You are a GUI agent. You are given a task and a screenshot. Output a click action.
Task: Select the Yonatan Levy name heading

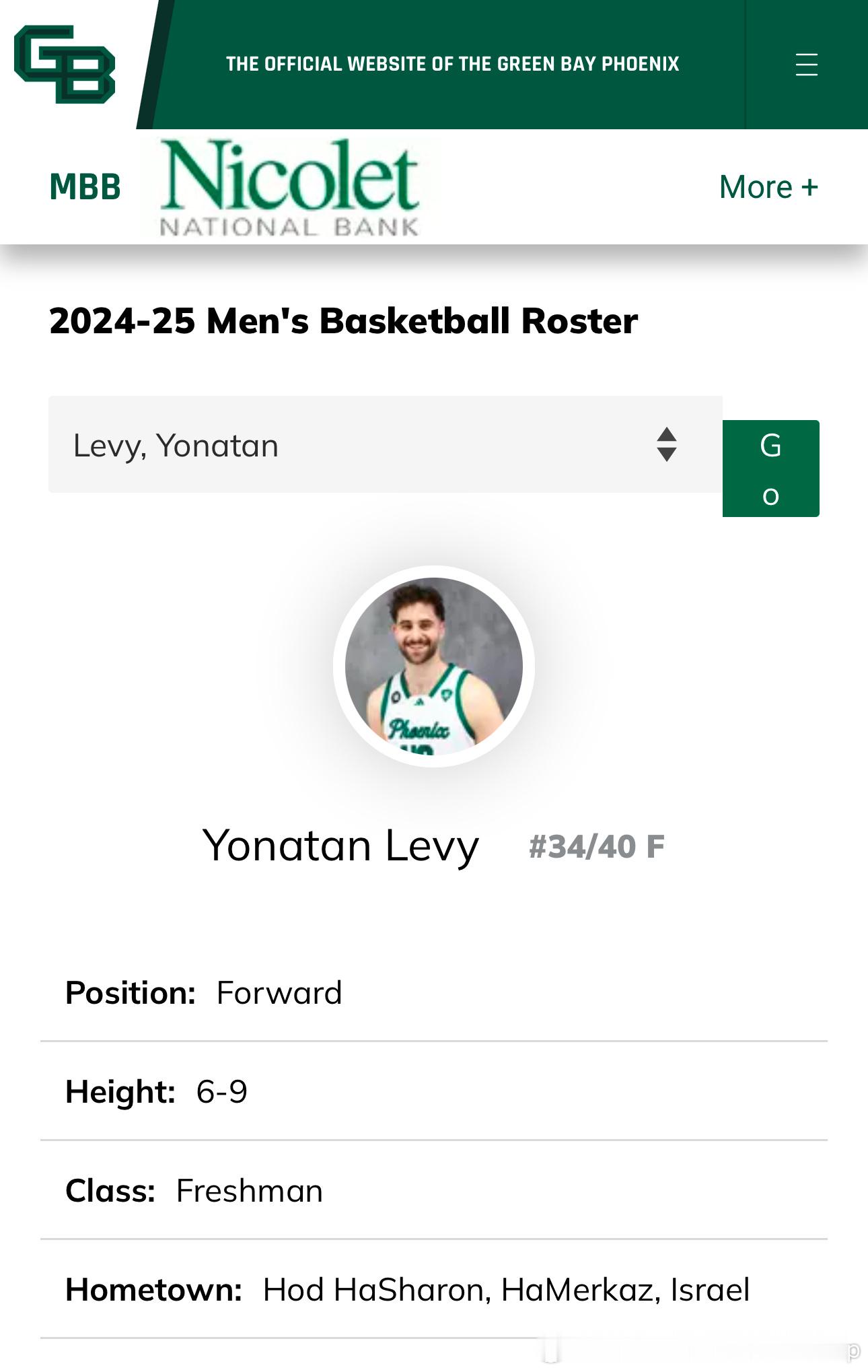340,846
